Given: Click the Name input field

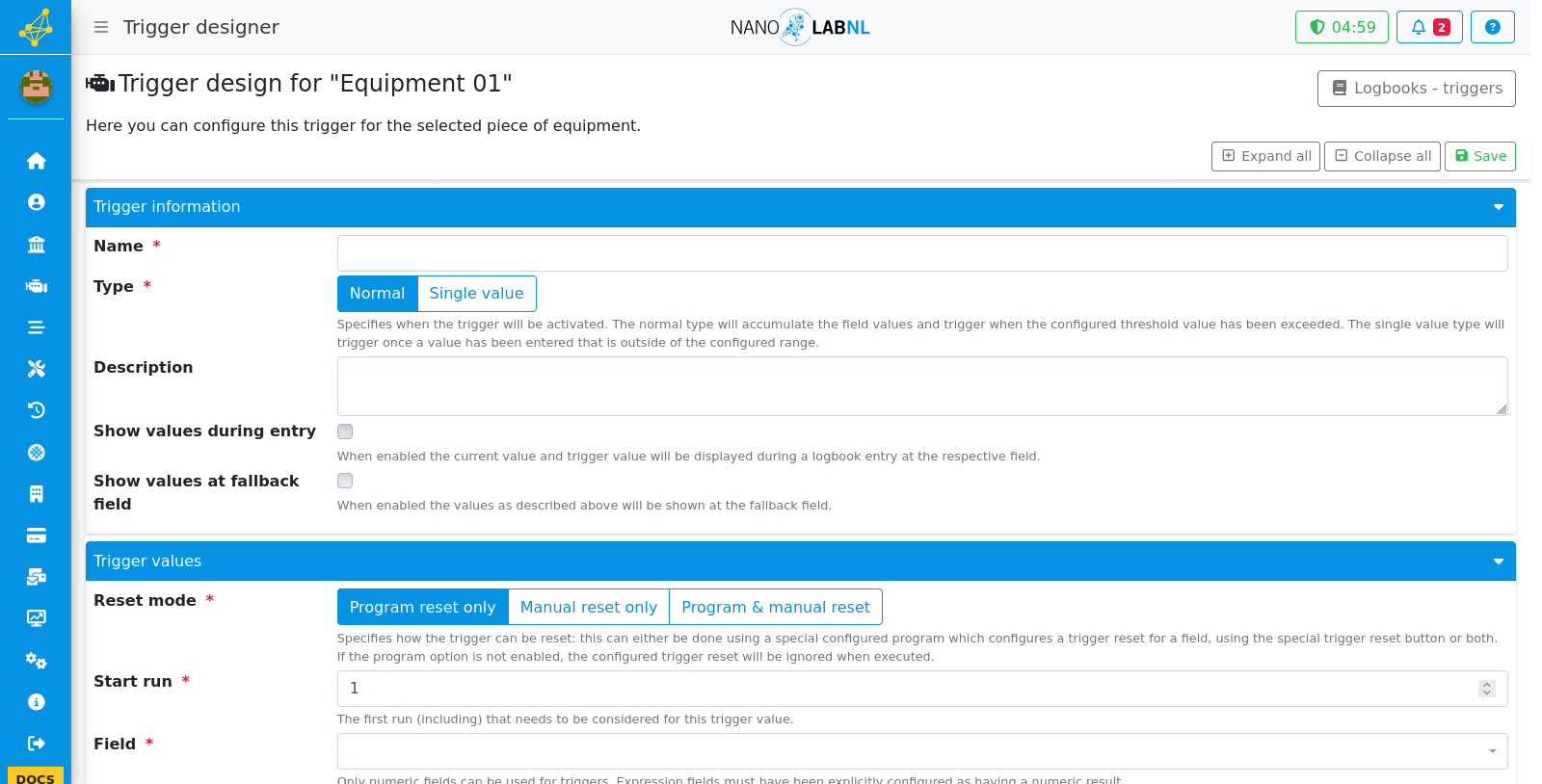Looking at the screenshot, I should click(x=922, y=253).
